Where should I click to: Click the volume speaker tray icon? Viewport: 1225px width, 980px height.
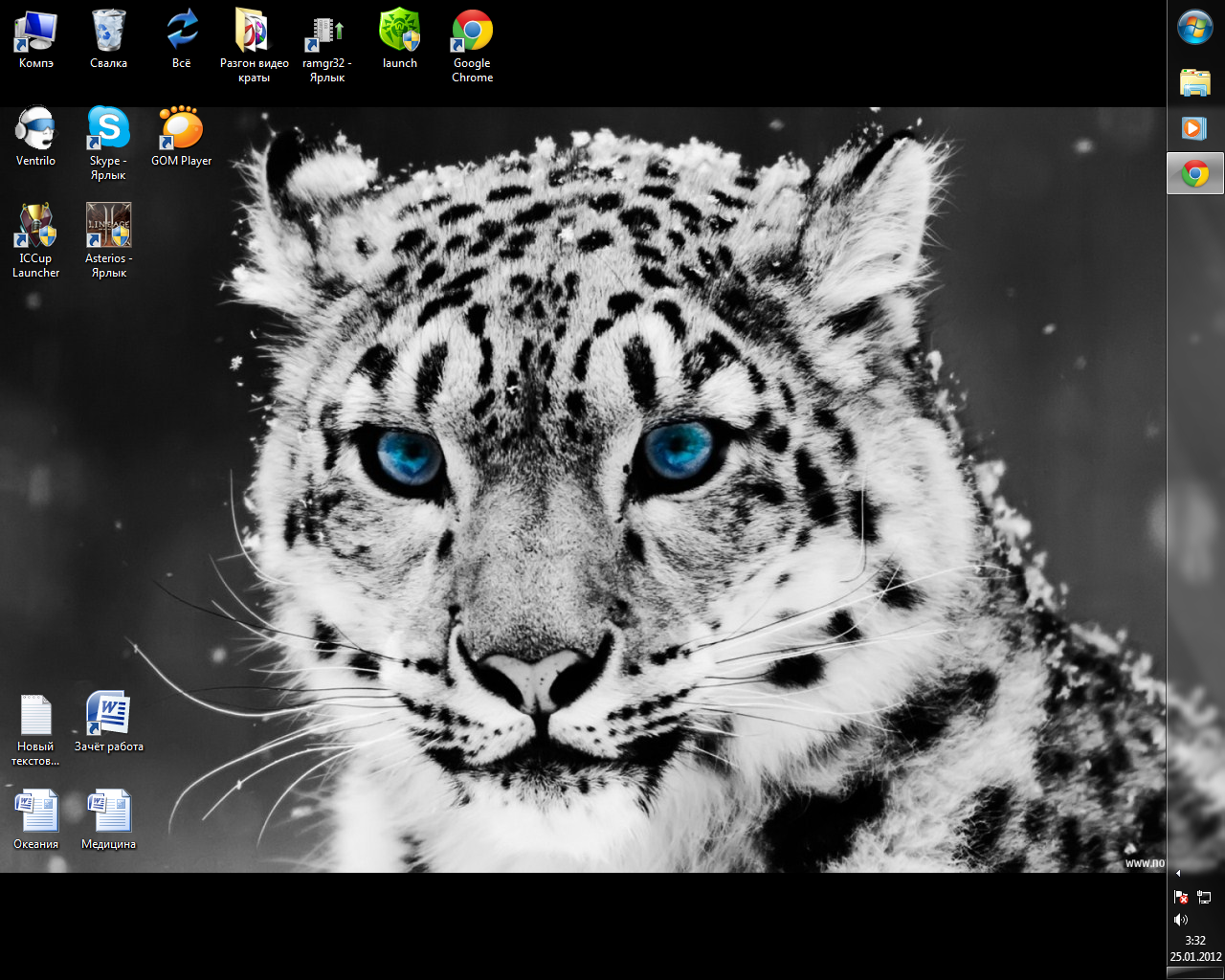point(1181,920)
